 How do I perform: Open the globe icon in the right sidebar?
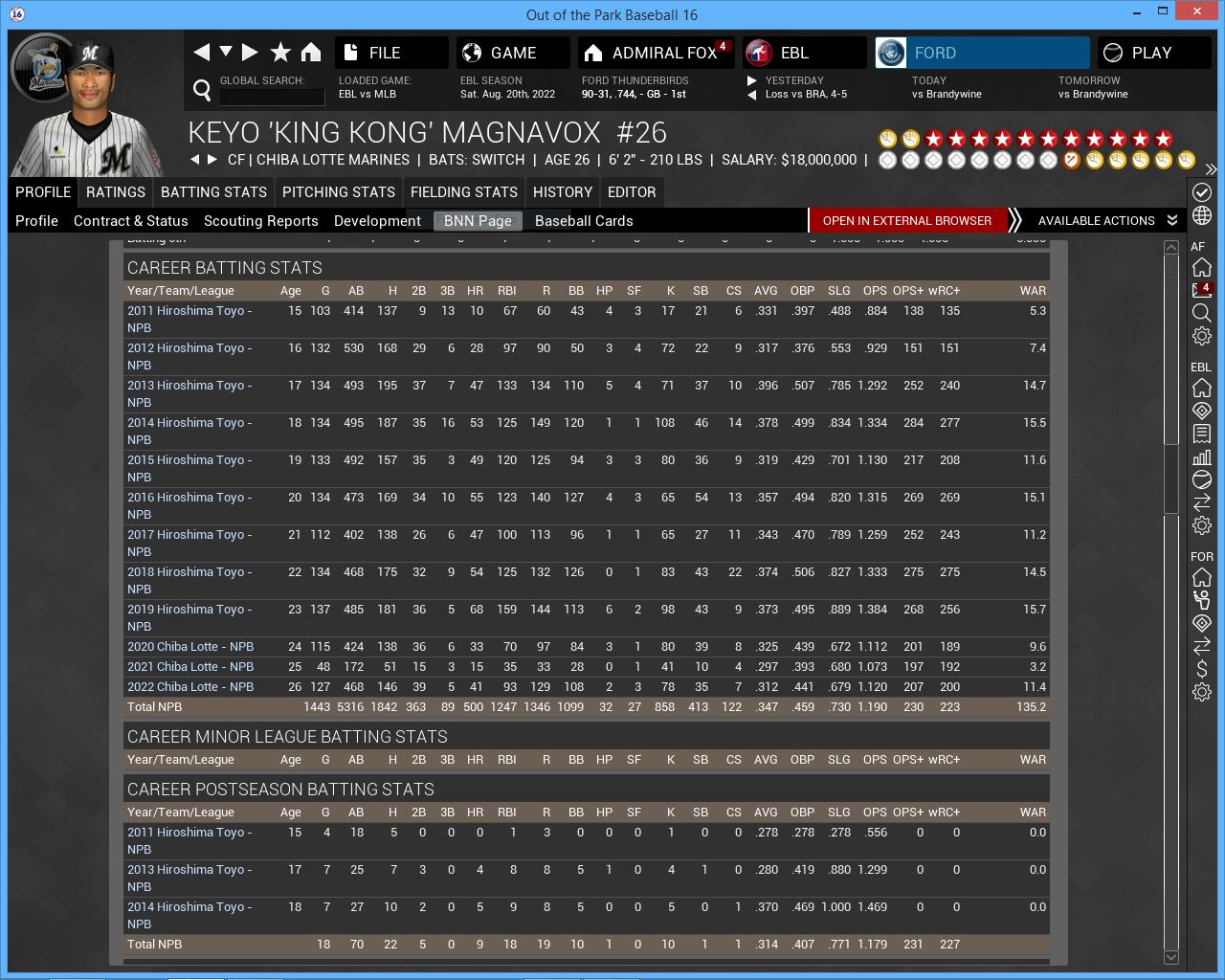tap(1202, 216)
